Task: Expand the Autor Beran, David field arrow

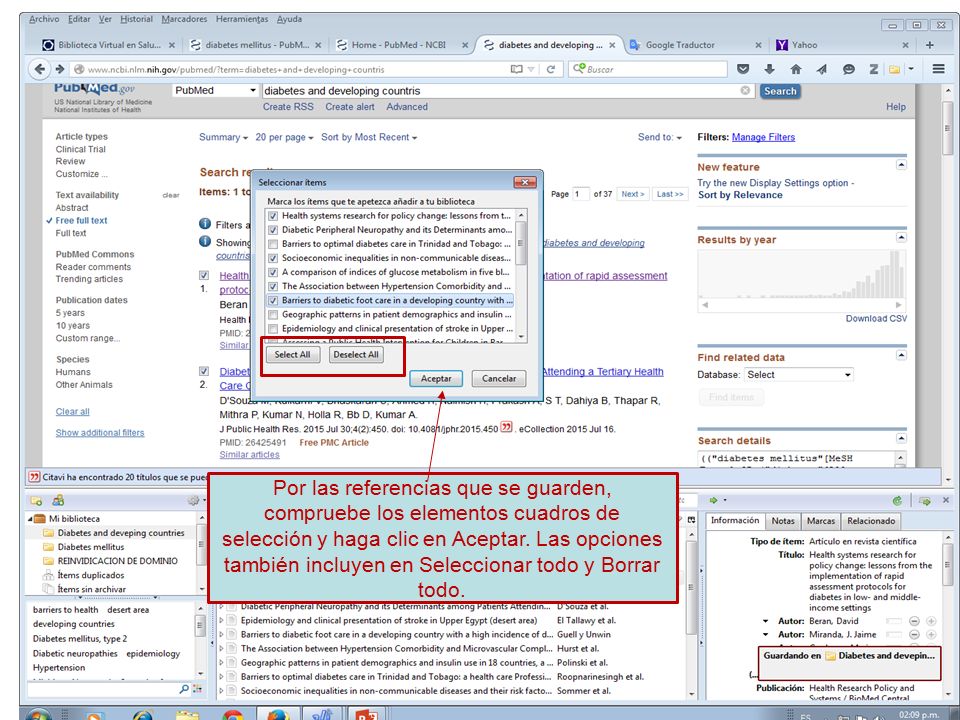Action: [765, 621]
